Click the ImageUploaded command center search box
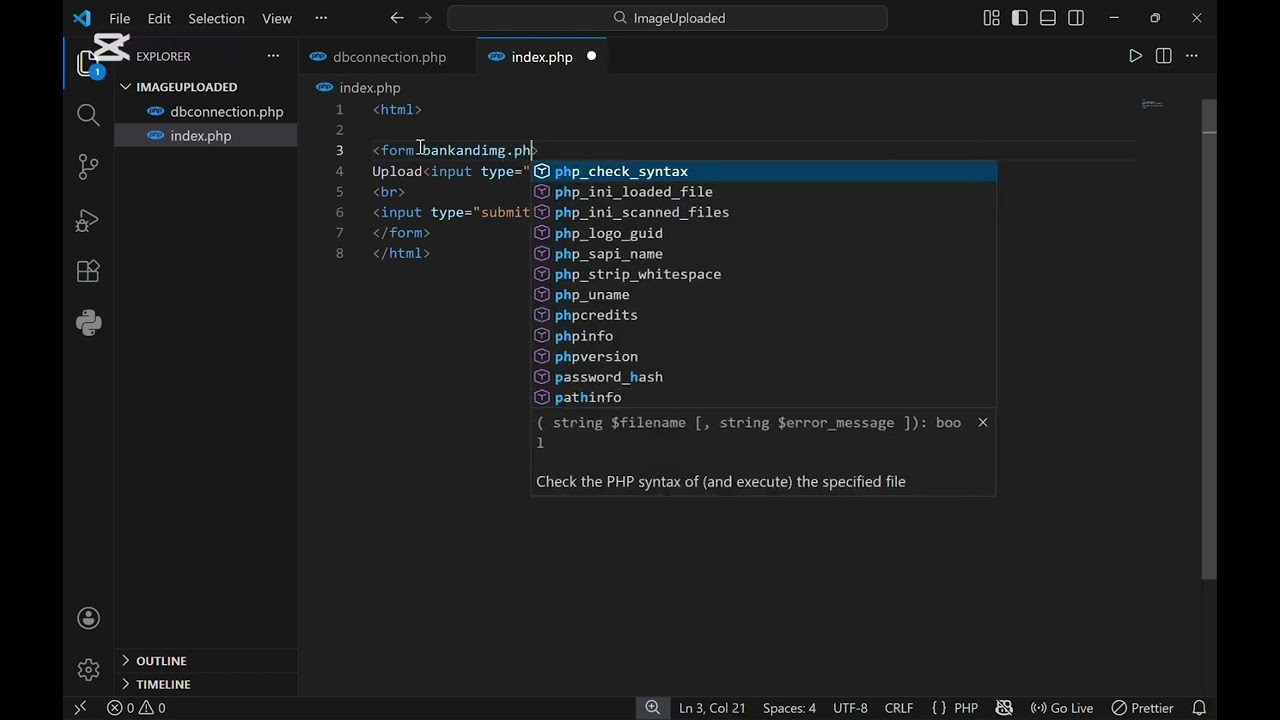 point(668,18)
